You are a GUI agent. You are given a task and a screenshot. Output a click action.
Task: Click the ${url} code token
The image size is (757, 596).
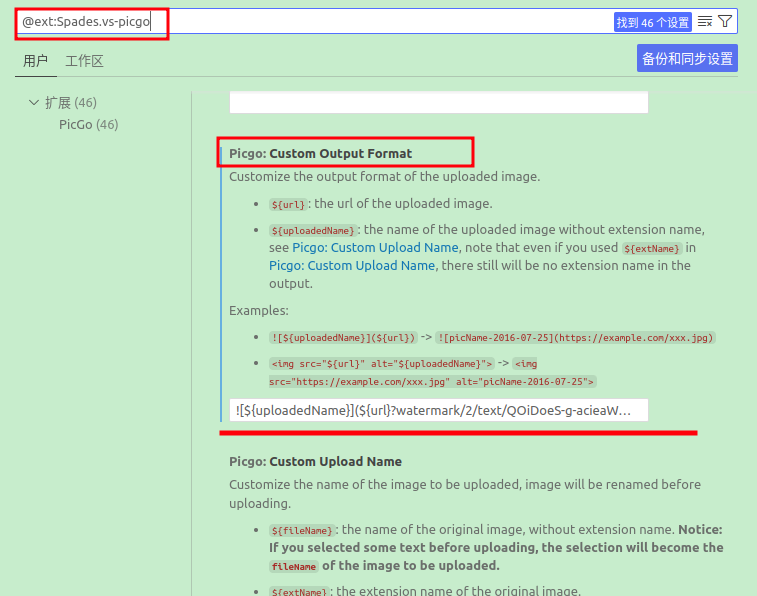click(x=288, y=205)
